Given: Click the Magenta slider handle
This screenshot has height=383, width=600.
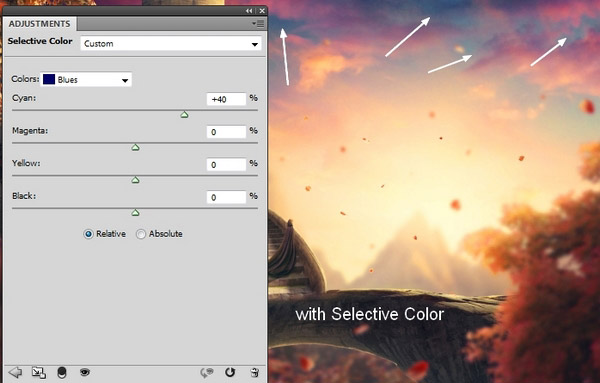Looking at the screenshot, I should click(135, 147).
